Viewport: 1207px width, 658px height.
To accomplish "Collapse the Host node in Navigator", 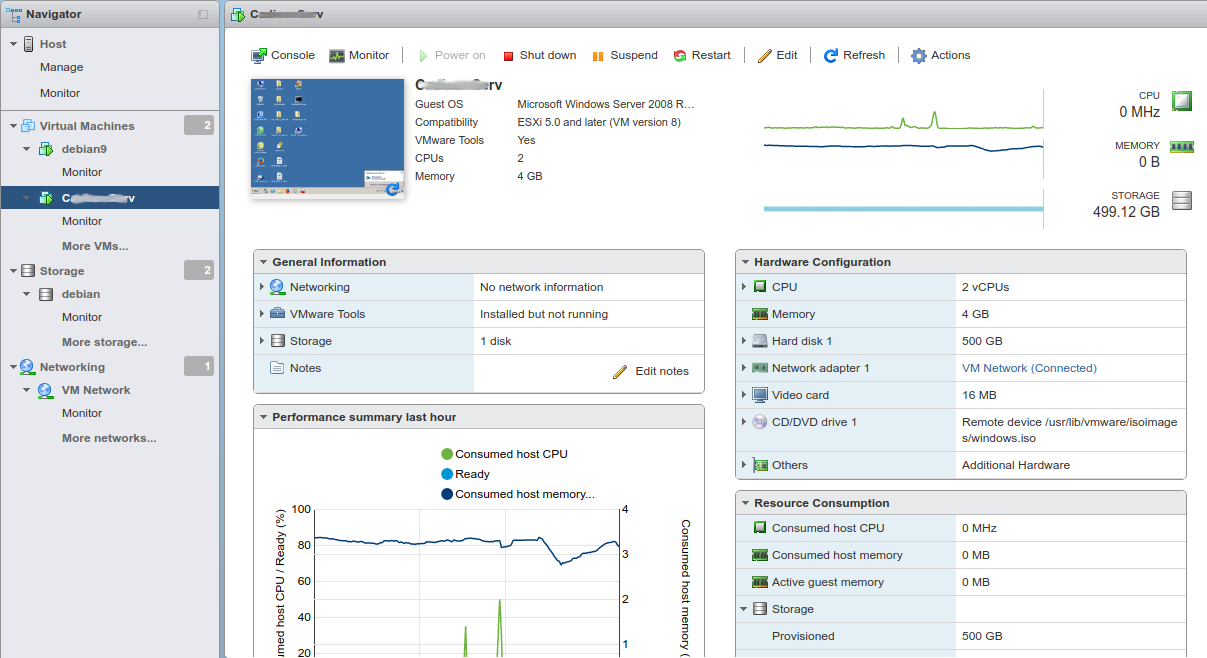I will pyautogui.click(x=13, y=44).
